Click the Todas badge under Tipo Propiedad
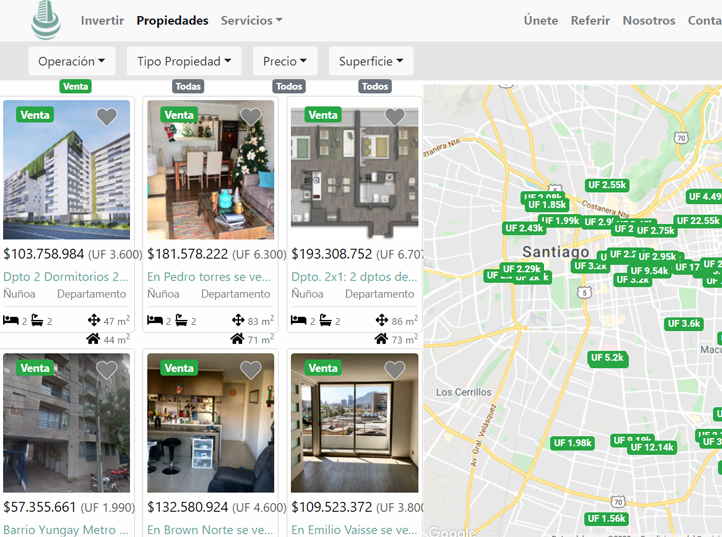Screen dimensions: 722x537 click(188, 86)
